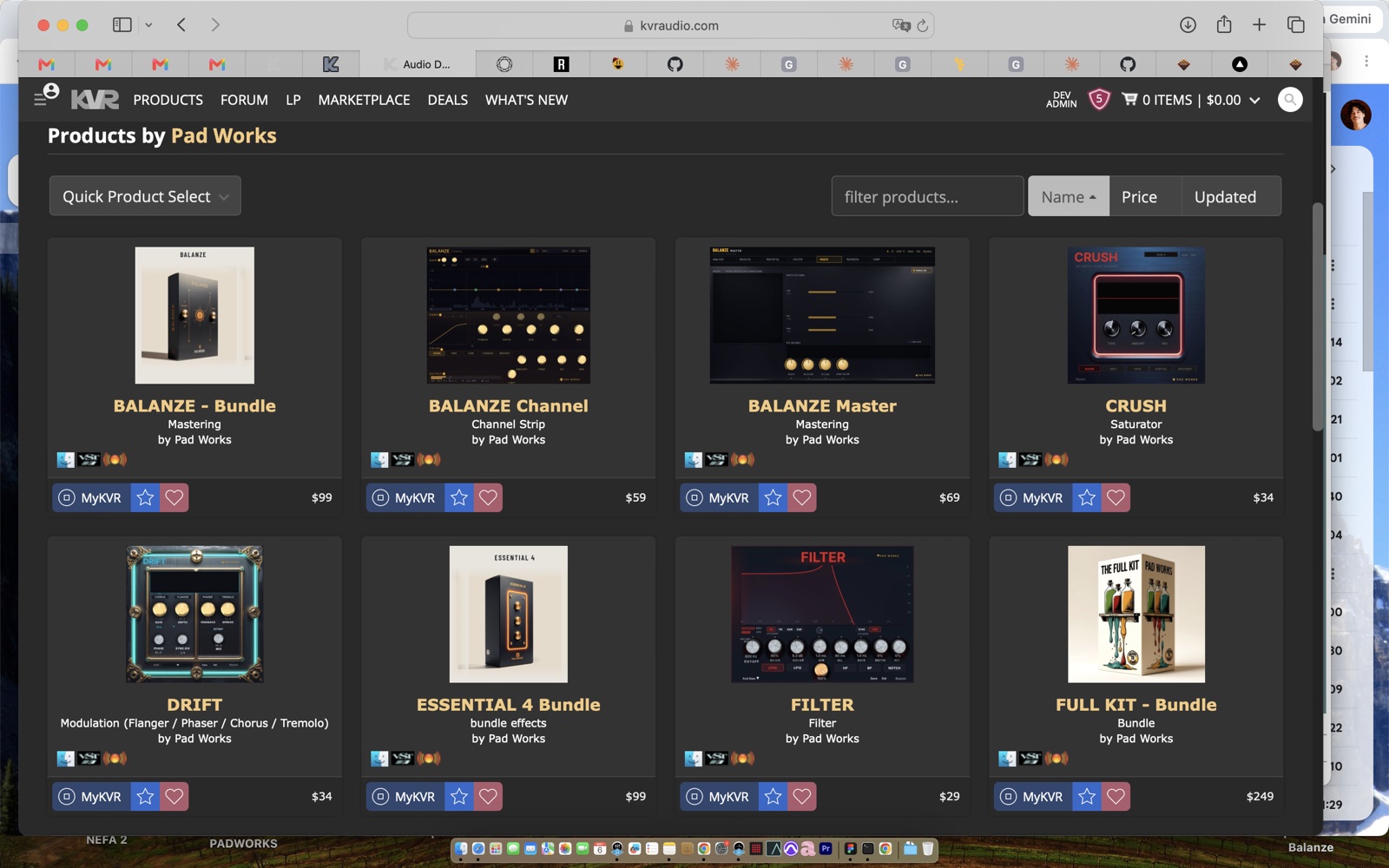Star the FILTER product

tap(773, 796)
